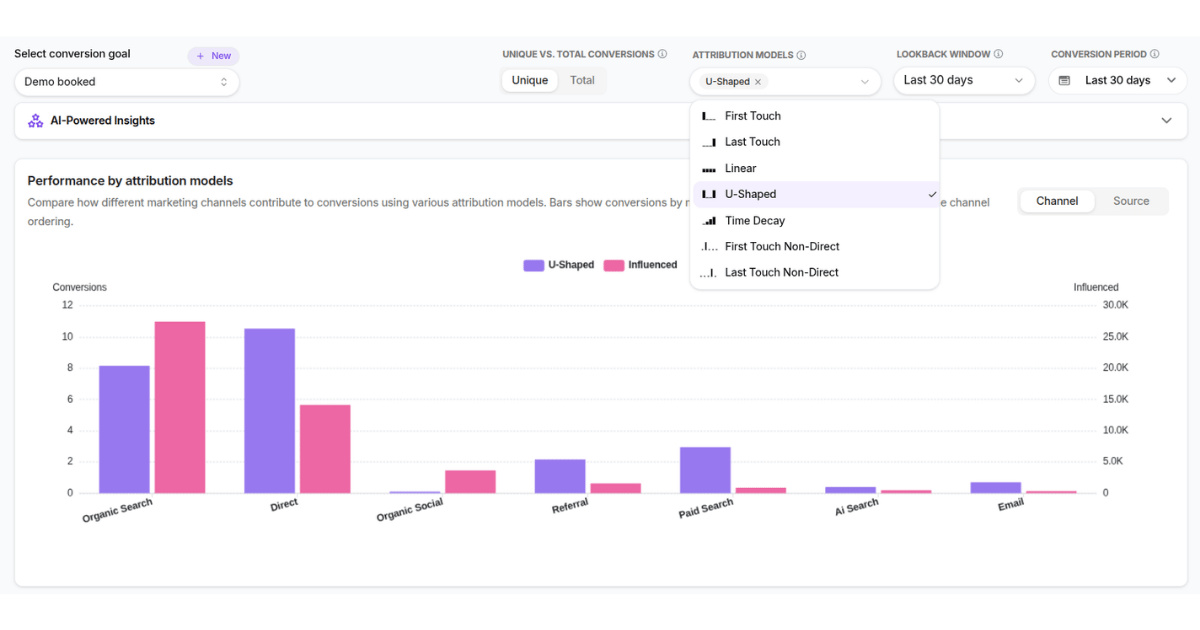The image size is (1200, 630).
Task: Choose U-Shaped option in the list
Action: (815, 194)
